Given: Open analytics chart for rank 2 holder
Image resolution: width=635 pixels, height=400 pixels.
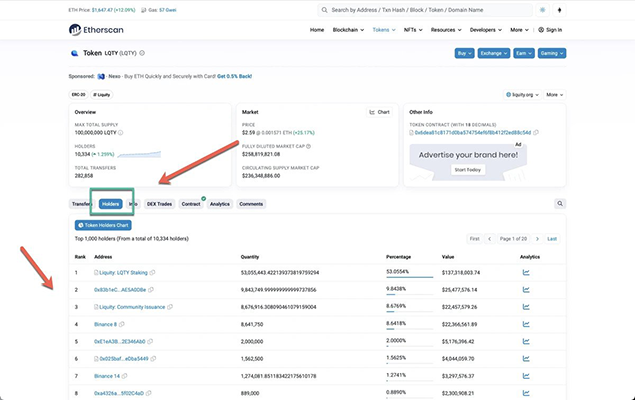Looking at the screenshot, I should click(x=526, y=290).
